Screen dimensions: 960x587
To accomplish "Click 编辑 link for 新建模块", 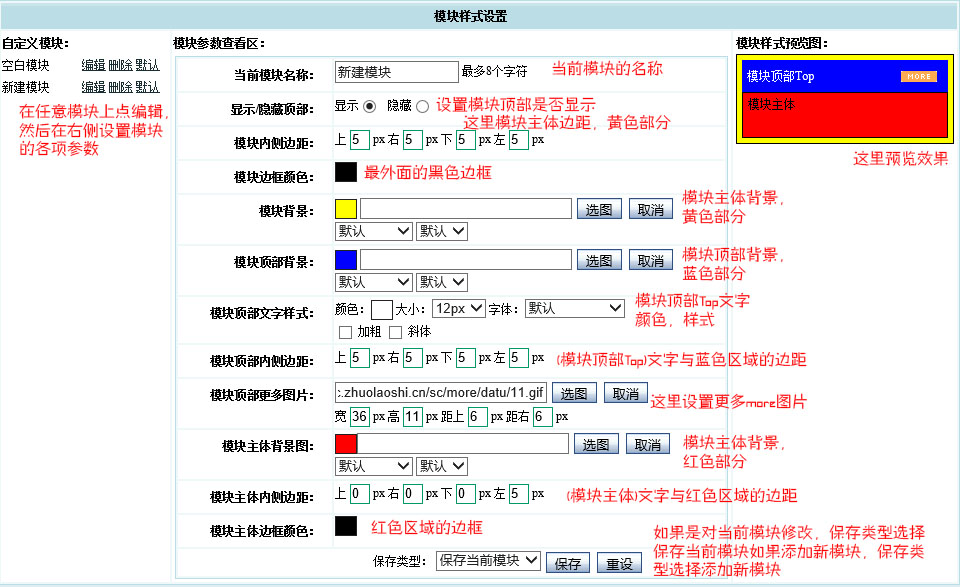I will 93,88.
